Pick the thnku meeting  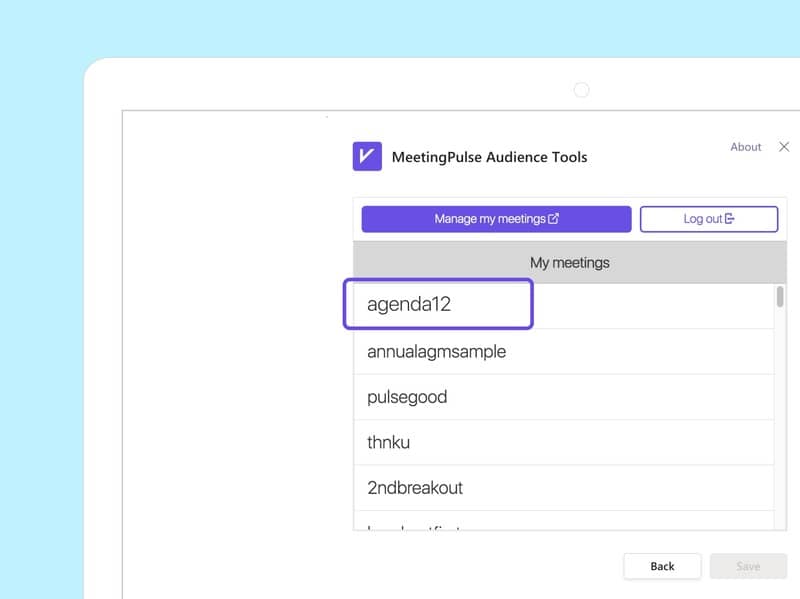[x=389, y=442]
